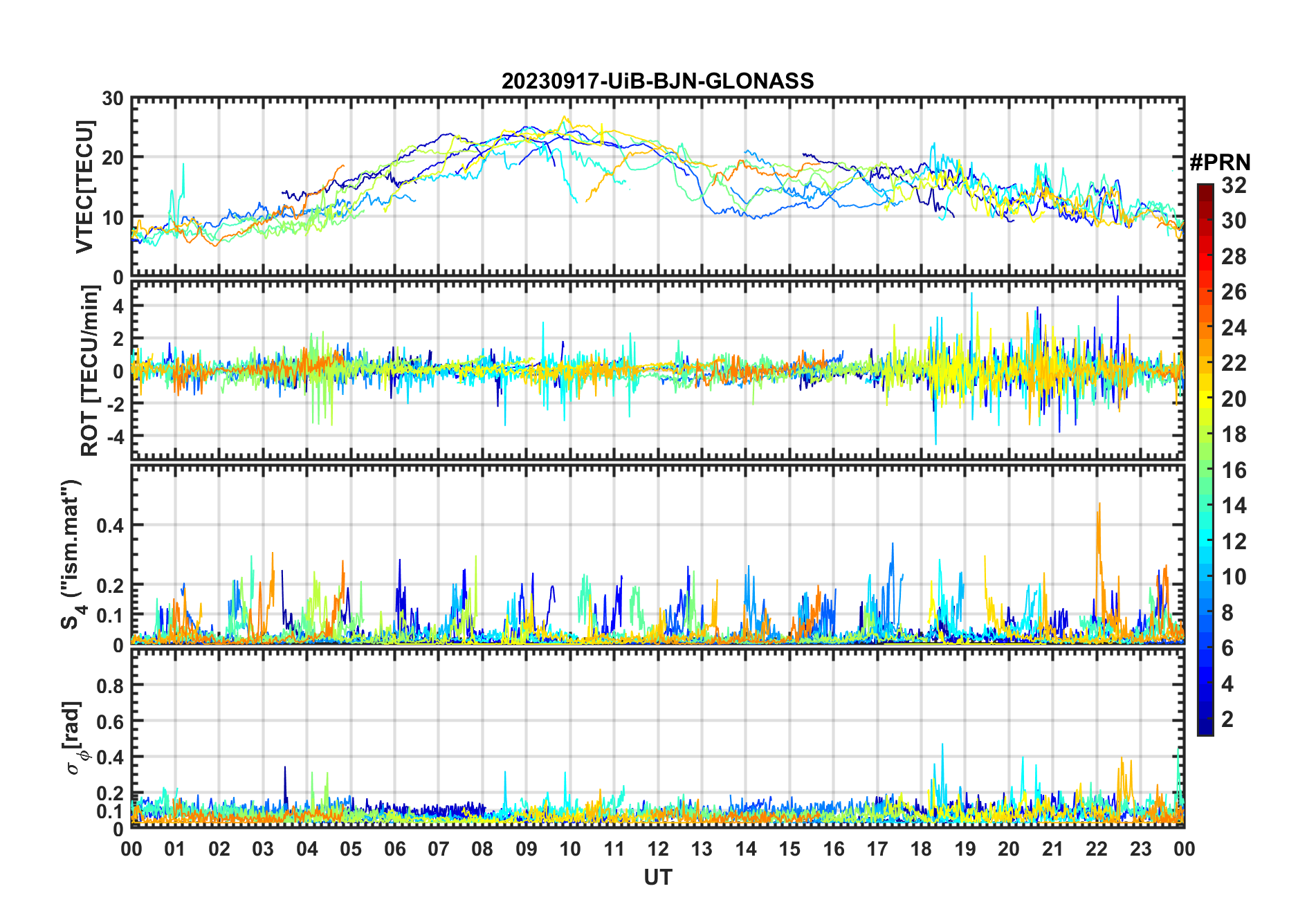Click hour 11 on the UT axis

click(x=614, y=849)
